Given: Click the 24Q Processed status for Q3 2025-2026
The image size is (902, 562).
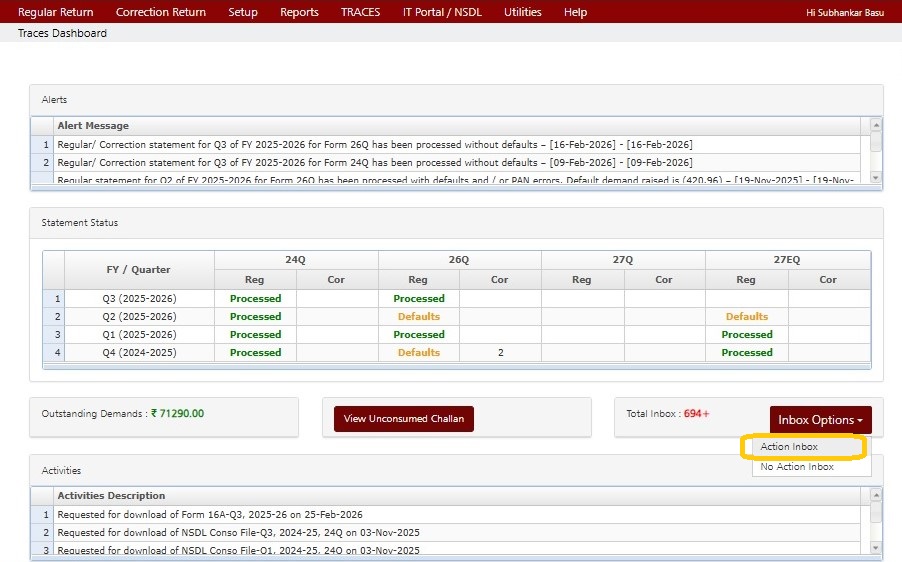Looking at the screenshot, I should pos(255,299).
